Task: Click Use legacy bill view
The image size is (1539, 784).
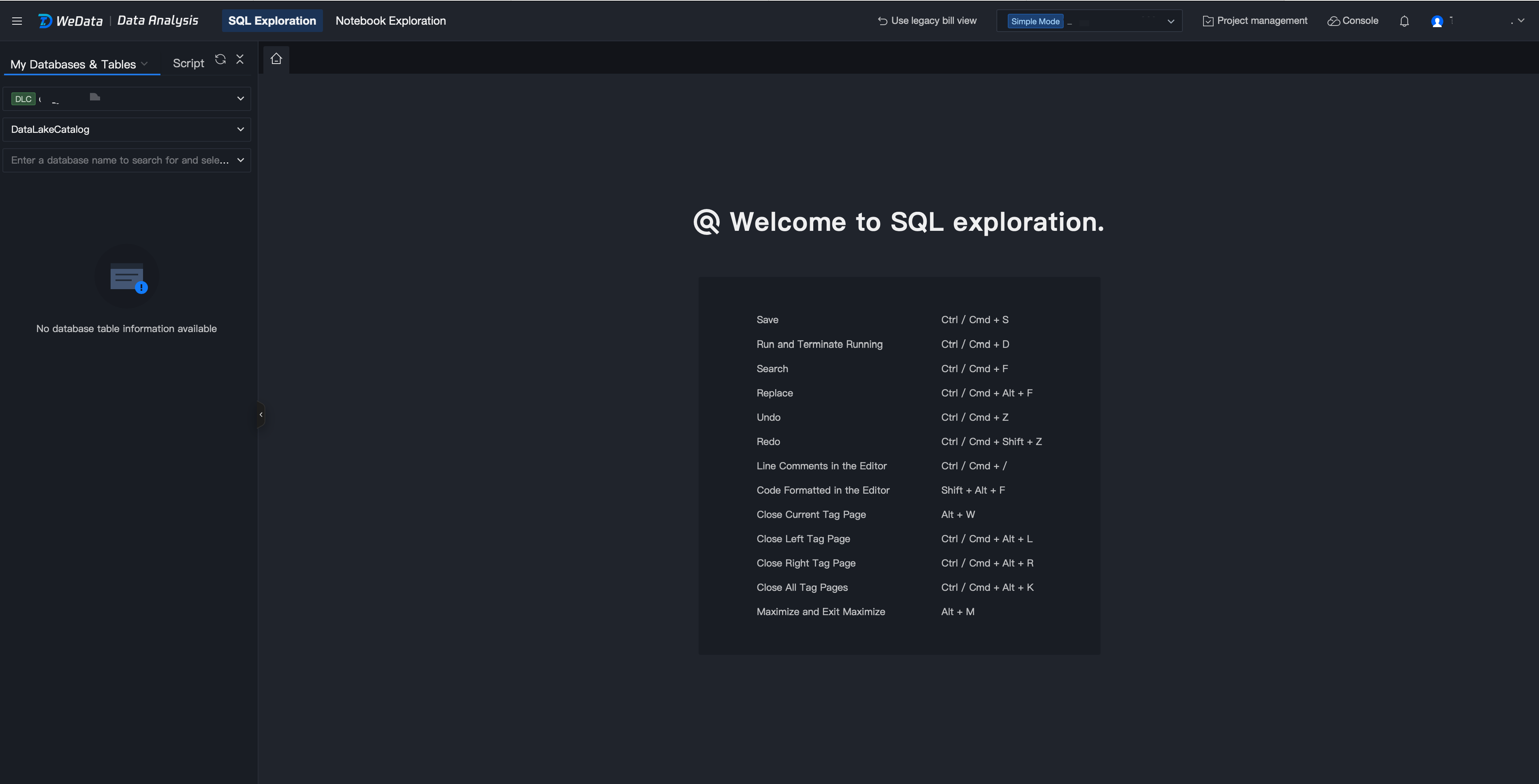Action: (x=927, y=21)
